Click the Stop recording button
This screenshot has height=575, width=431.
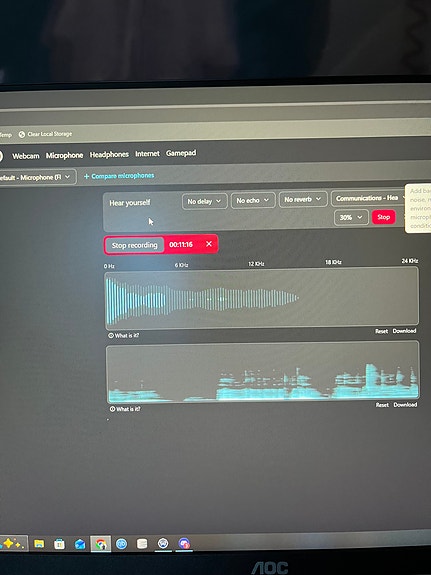pos(134,245)
